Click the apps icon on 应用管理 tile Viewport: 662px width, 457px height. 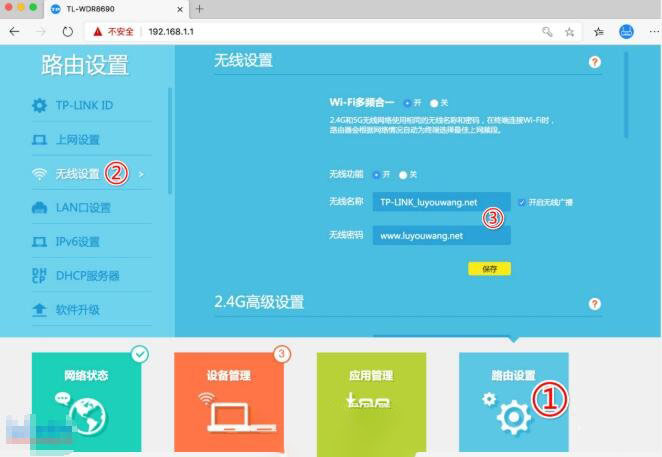pyautogui.click(x=368, y=400)
